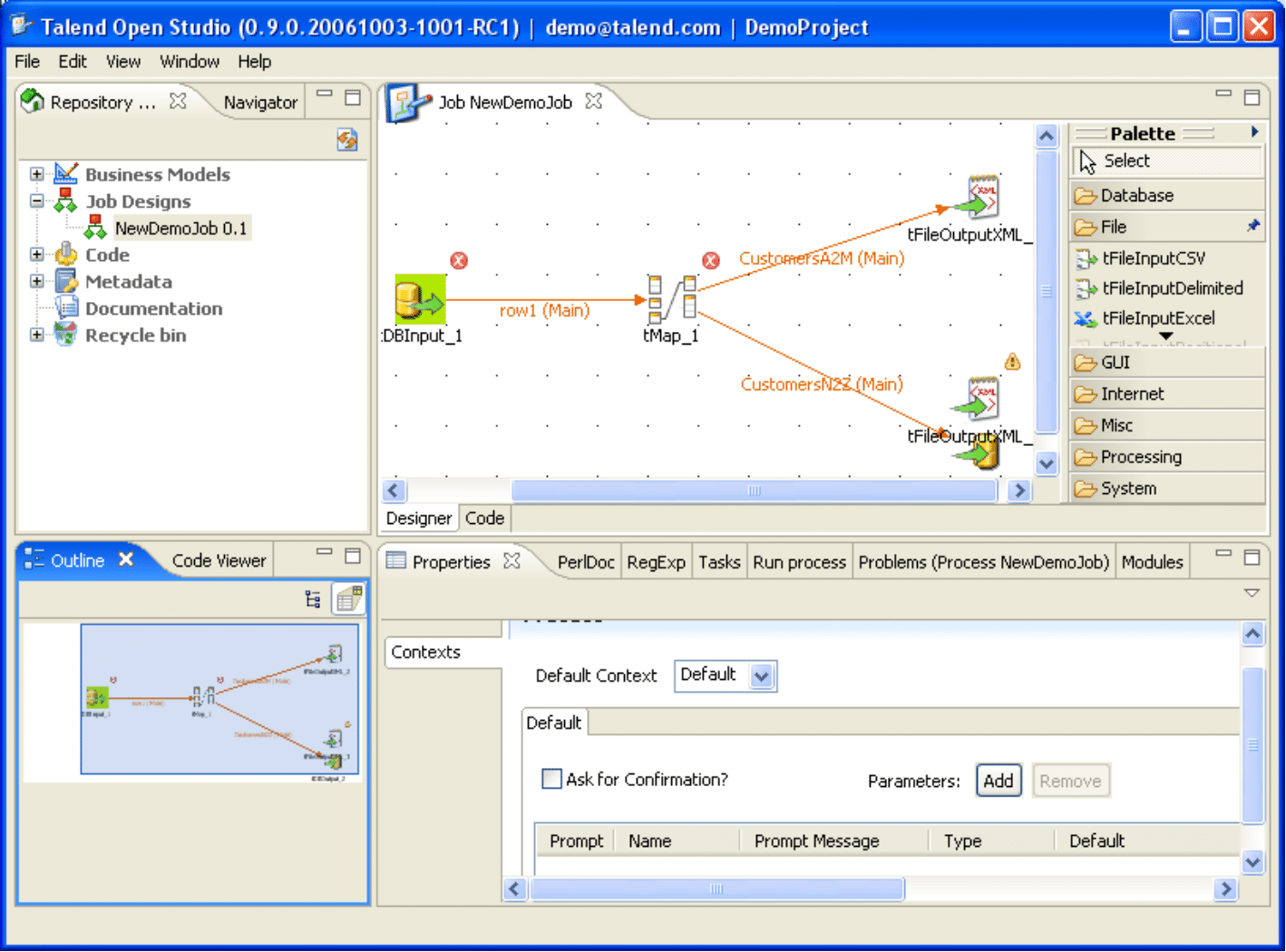Switch the Outline view to overview mode
The image size is (1286, 952).
348,598
